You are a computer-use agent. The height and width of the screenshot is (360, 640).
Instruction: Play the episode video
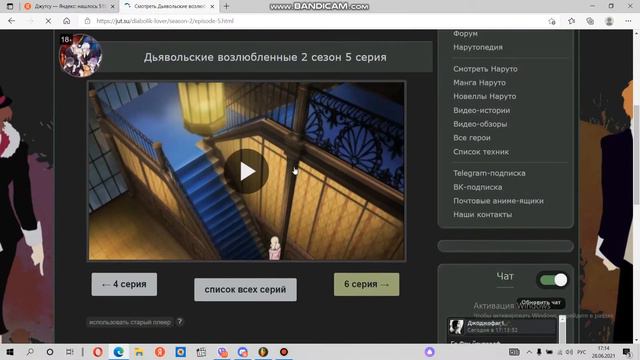click(246, 171)
